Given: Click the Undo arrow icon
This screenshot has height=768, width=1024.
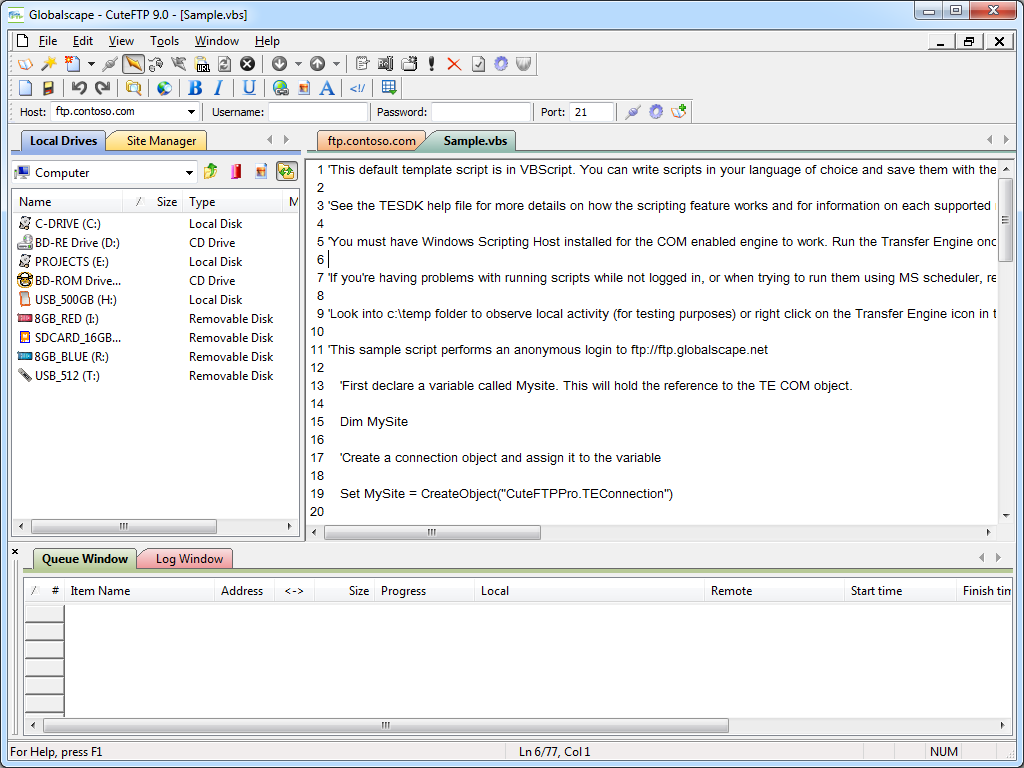Looking at the screenshot, I should [x=79, y=88].
